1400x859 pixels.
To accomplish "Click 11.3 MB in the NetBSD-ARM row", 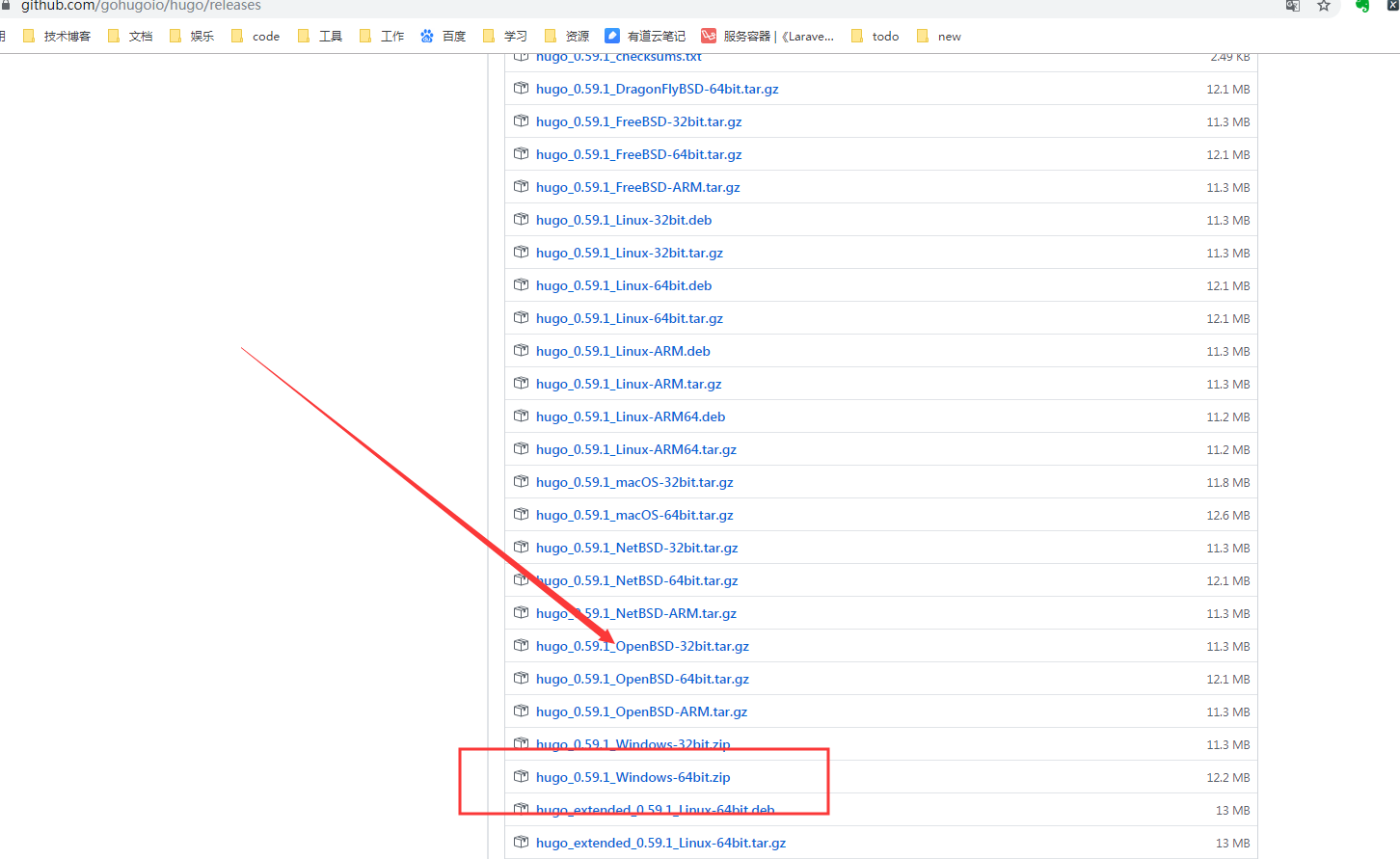I will 1228,613.
